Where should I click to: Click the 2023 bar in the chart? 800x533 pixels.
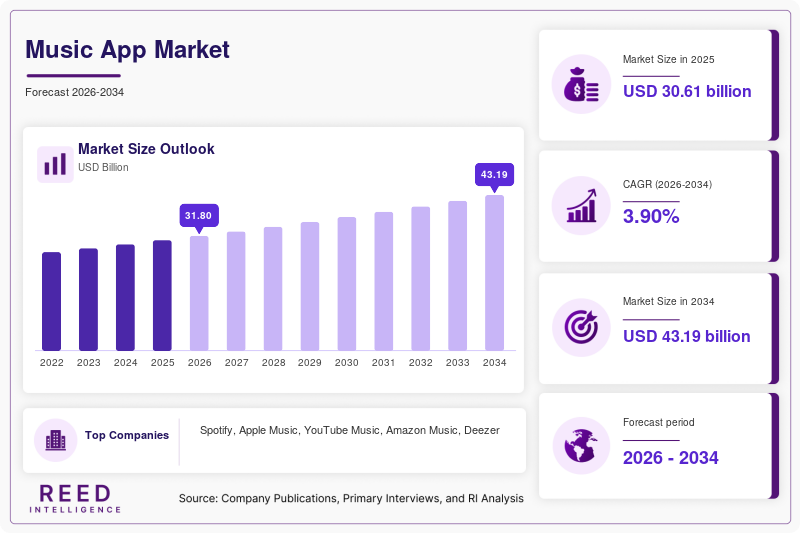88,299
